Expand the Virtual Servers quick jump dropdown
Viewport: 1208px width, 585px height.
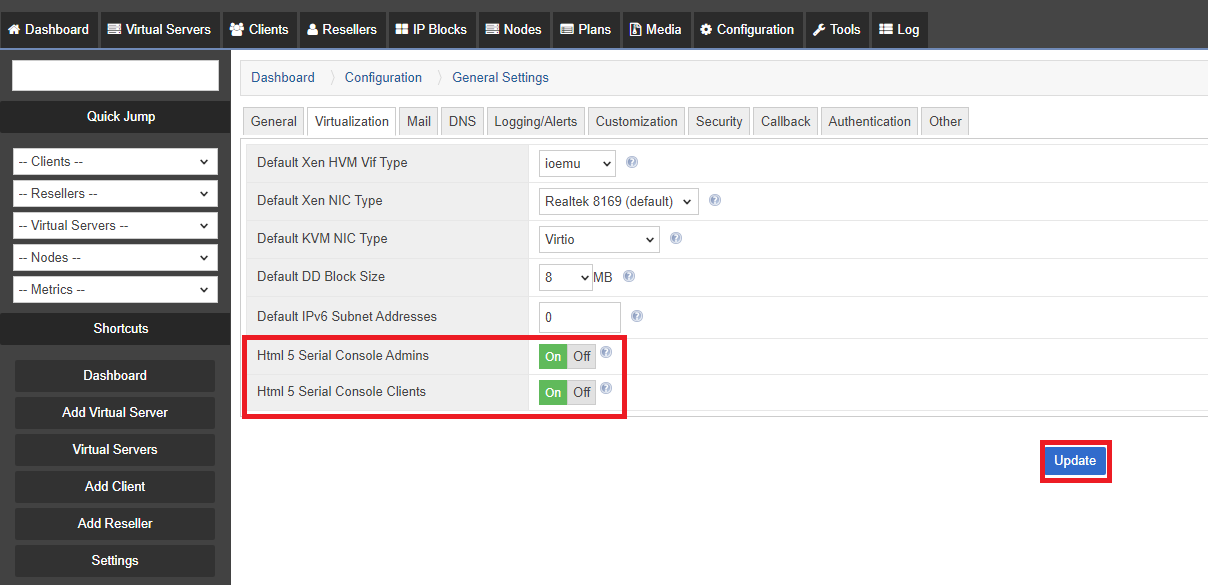click(x=115, y=225)
